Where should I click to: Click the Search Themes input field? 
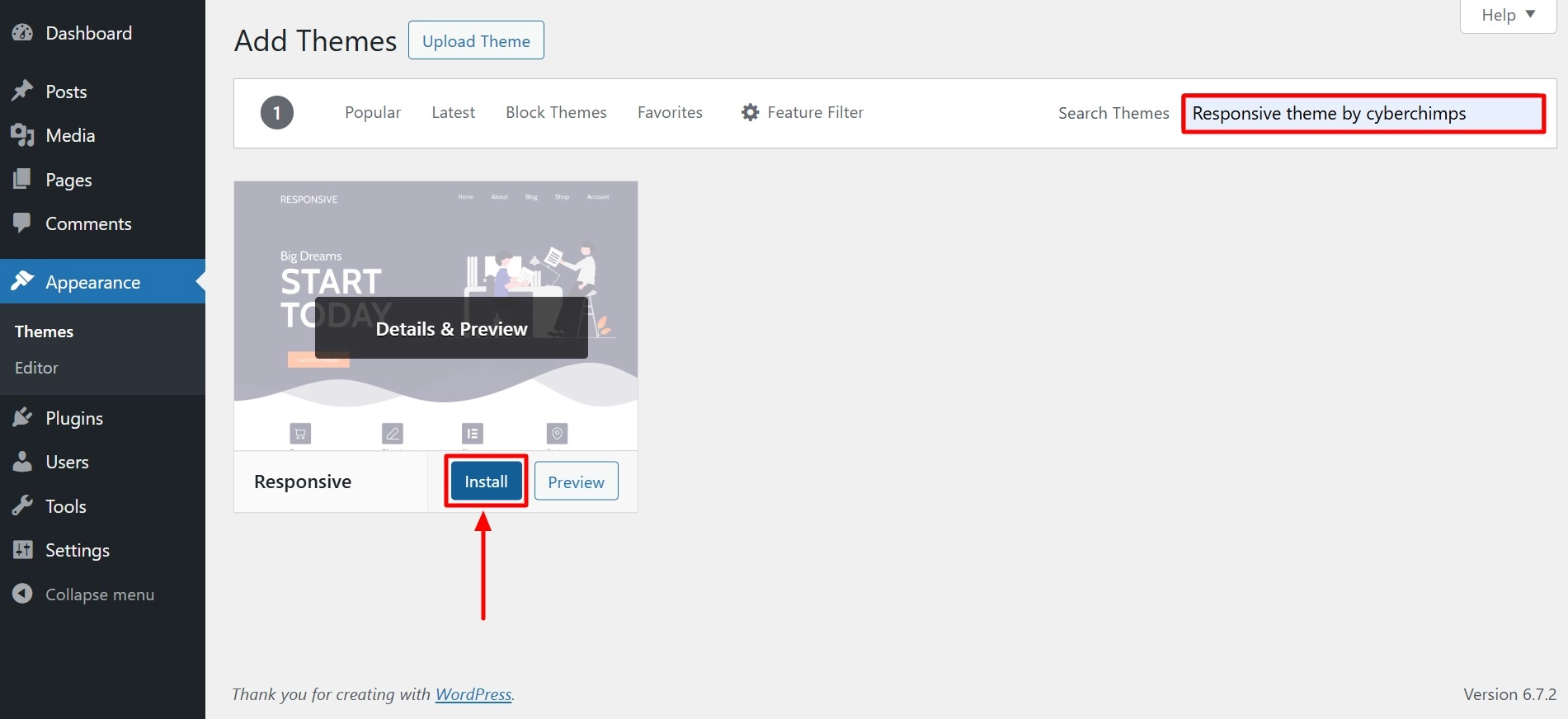point(1363,113)
